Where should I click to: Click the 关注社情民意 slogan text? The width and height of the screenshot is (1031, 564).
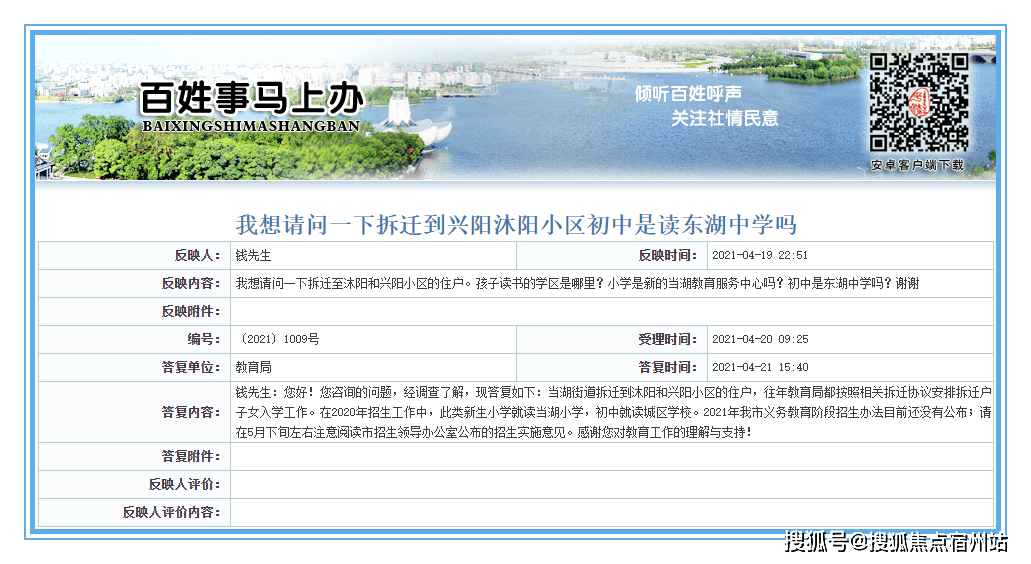[x=725, y=118]
